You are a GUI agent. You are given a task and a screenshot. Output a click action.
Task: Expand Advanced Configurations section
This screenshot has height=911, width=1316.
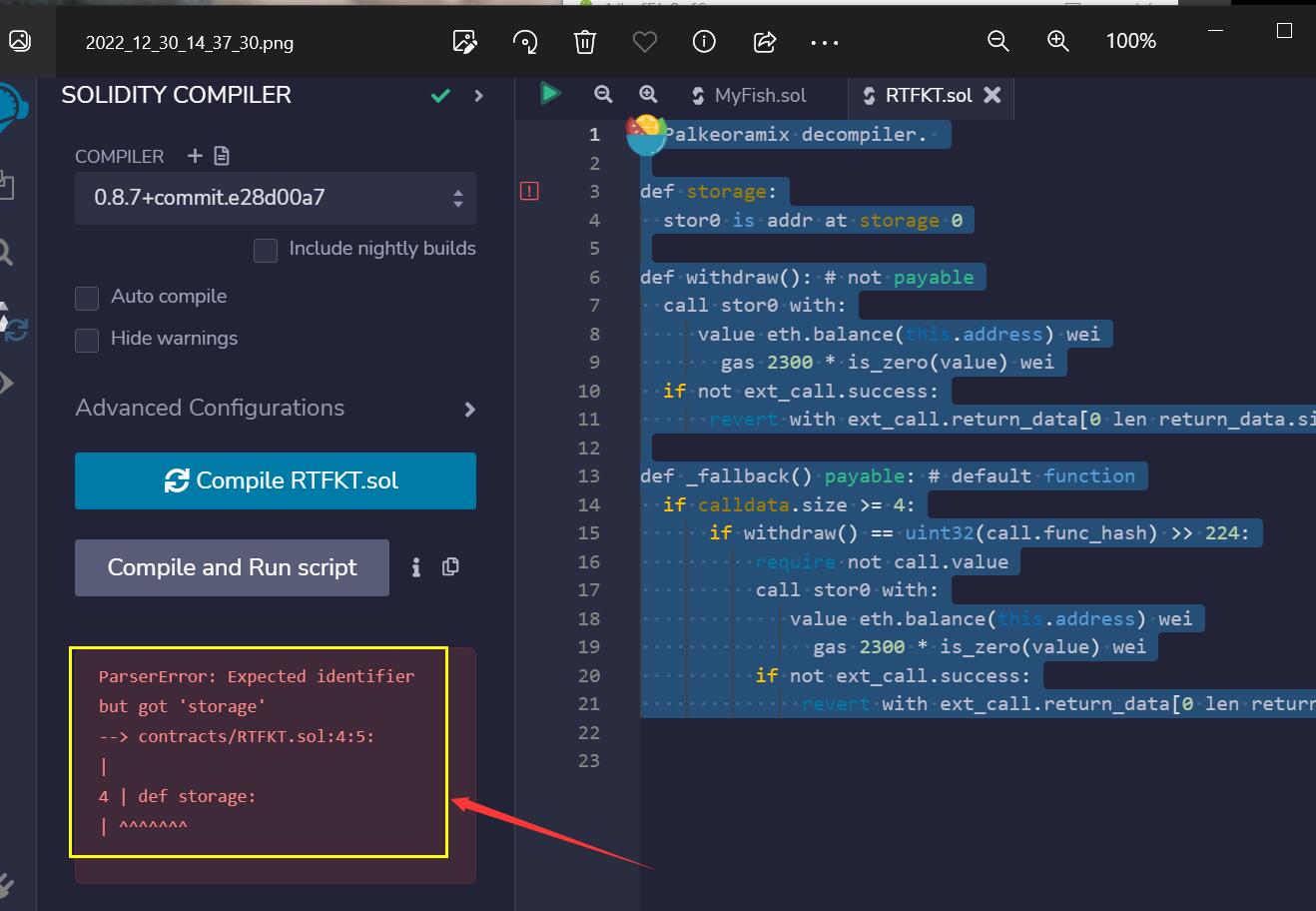click(276, 409)
